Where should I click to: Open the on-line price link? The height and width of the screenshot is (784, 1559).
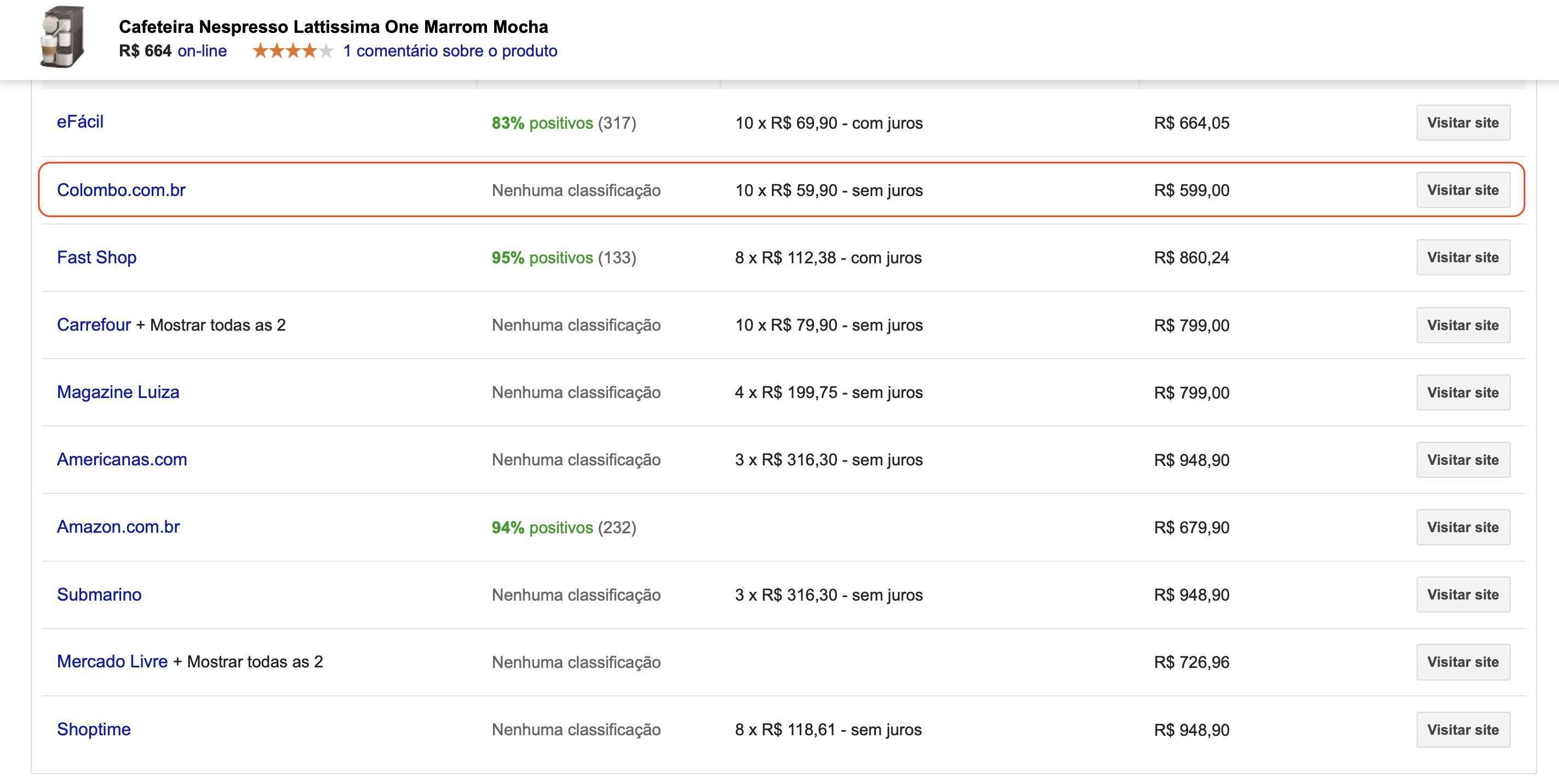pos(202,51)
